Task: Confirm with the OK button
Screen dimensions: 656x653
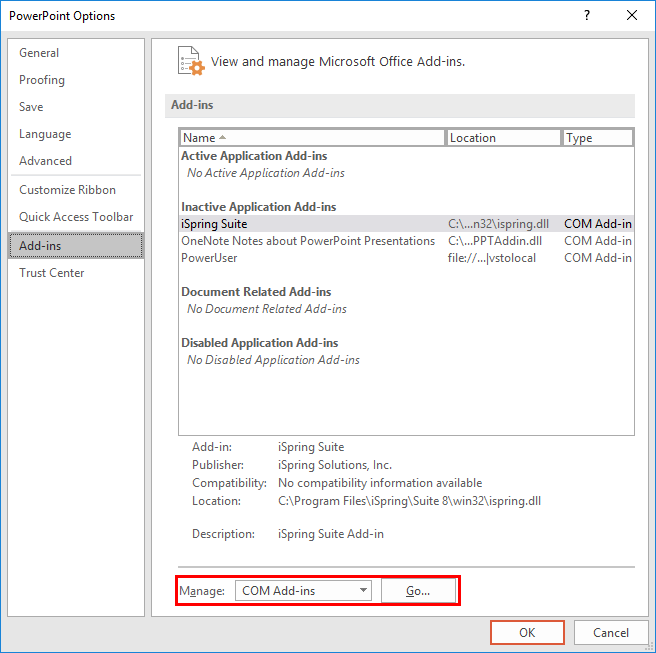Action: [x=527, y=632]
